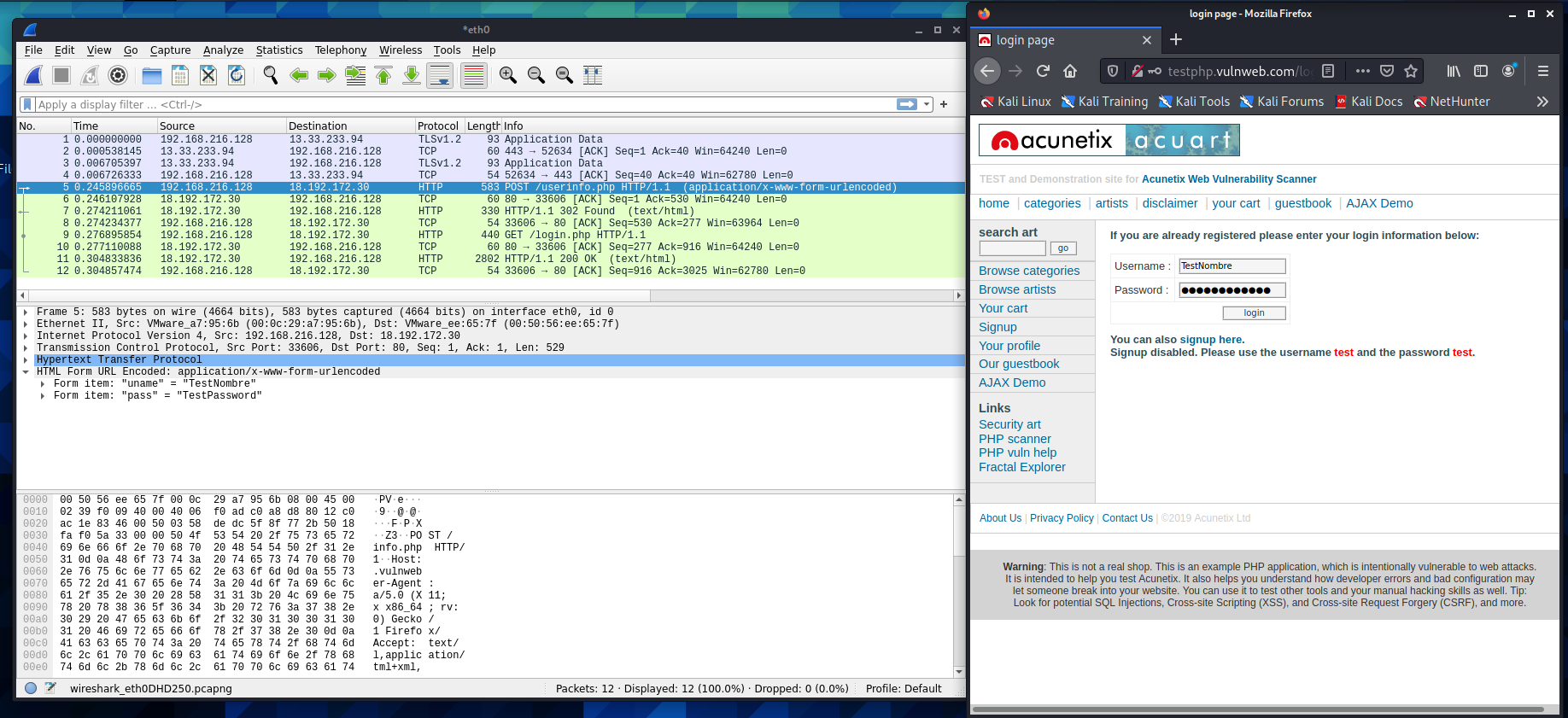
Task: Expand the "uname" form item
Action: coord(43,383)
